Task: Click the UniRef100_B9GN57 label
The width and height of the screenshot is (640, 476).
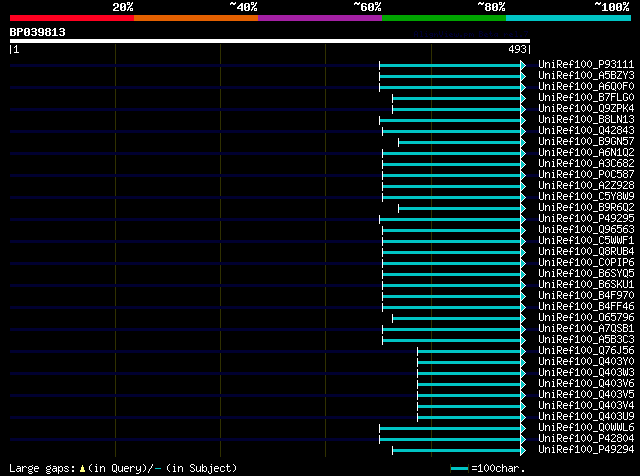Action: [x=586, y=142]
